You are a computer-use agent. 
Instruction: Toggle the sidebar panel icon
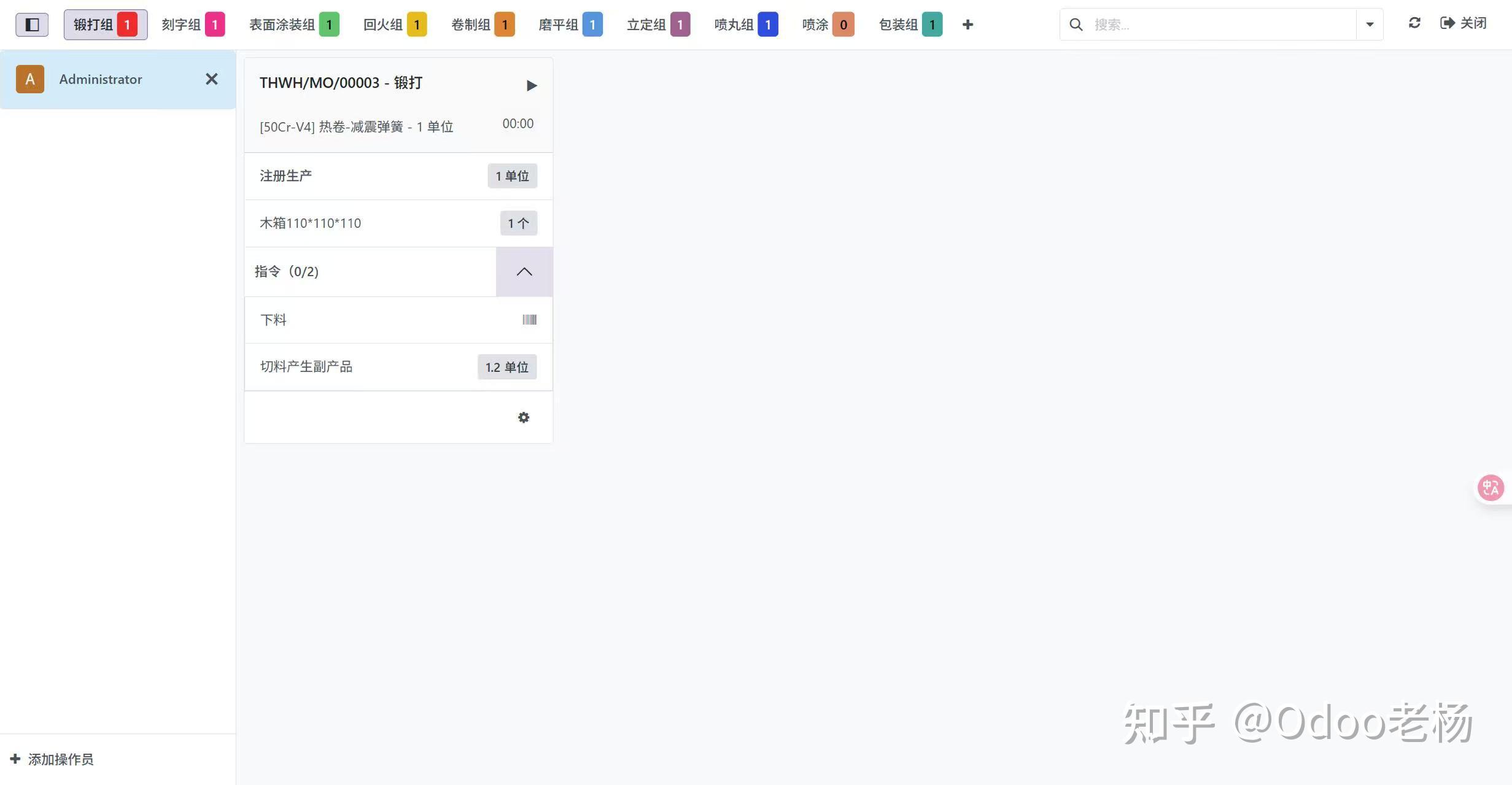click(x=32, y=25)
